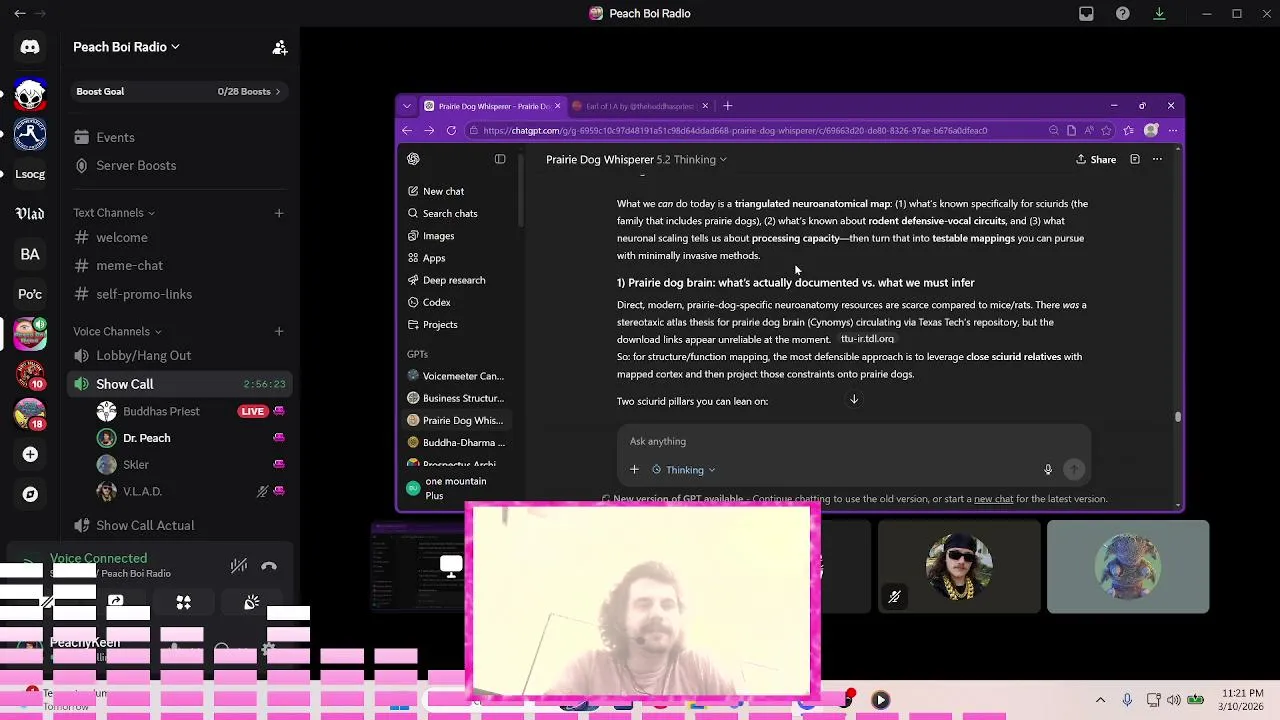
Task: Open Discord direct messages home icon
Action: tap(30, 47)
